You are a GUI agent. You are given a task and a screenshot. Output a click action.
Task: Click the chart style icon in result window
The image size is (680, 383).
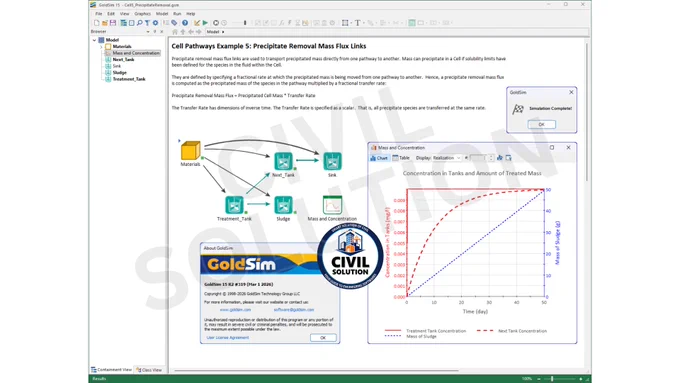pos(500,158)
